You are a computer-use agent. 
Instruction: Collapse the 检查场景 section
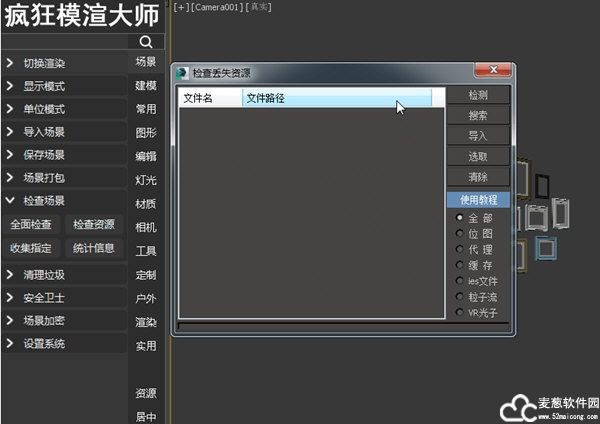pyautogui.click(x=62, y=200)
